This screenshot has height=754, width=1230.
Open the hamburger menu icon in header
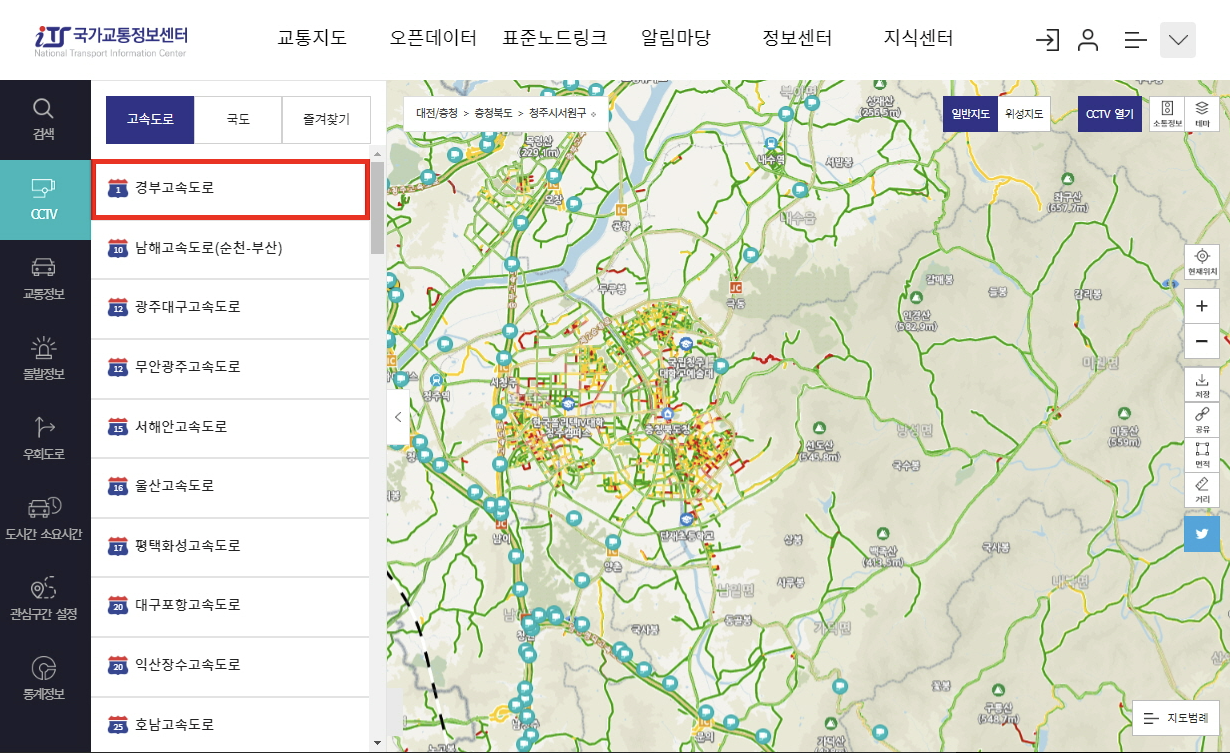tap(1135, 40)
